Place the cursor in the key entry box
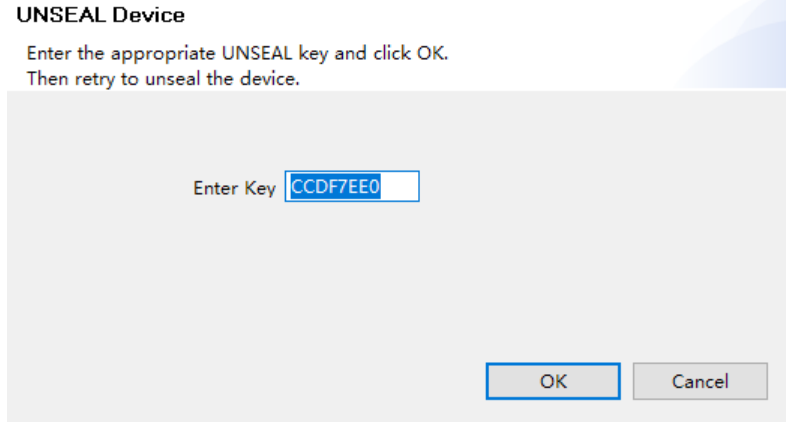Screen dimensions: 787x422 [352, 187]
